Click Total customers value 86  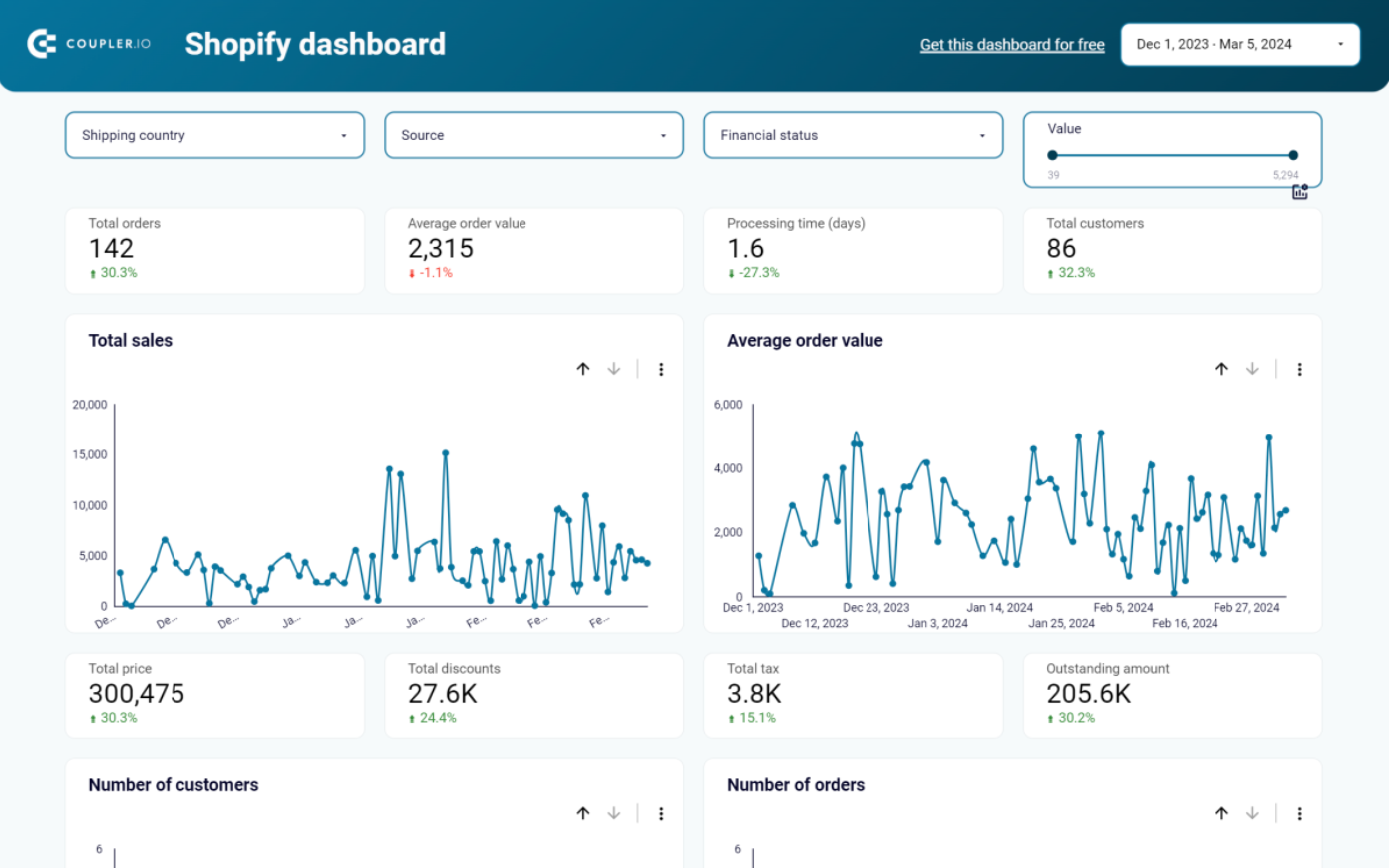(1061, 248)
